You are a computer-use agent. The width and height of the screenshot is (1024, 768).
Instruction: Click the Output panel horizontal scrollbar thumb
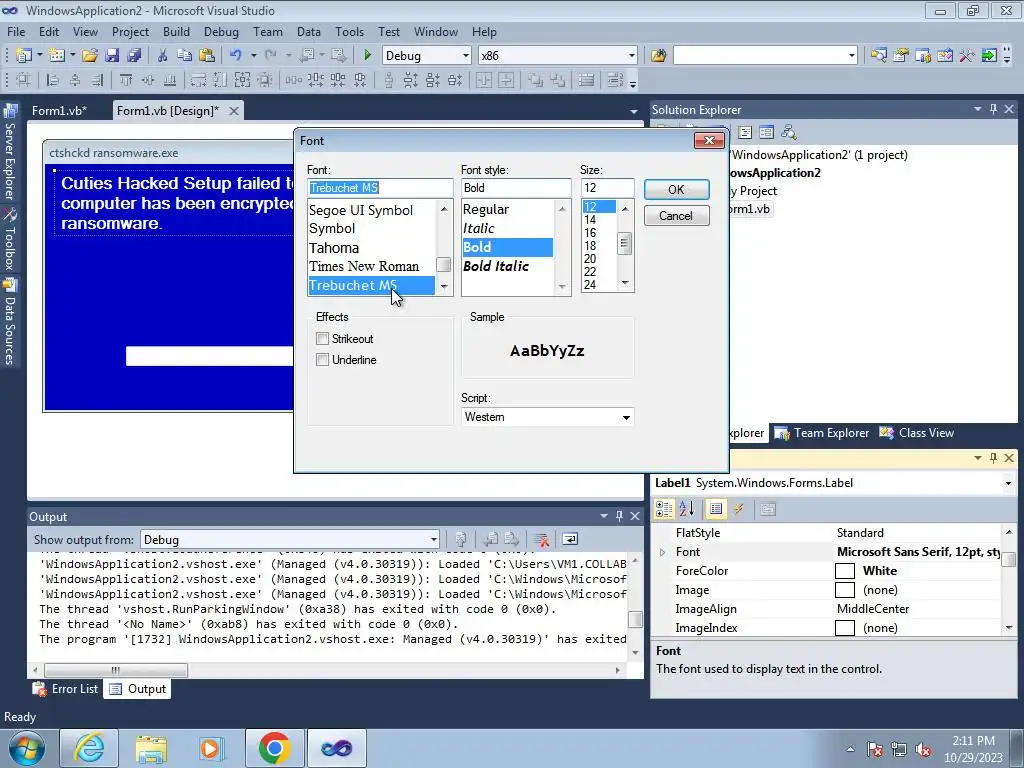click(116, 670)
